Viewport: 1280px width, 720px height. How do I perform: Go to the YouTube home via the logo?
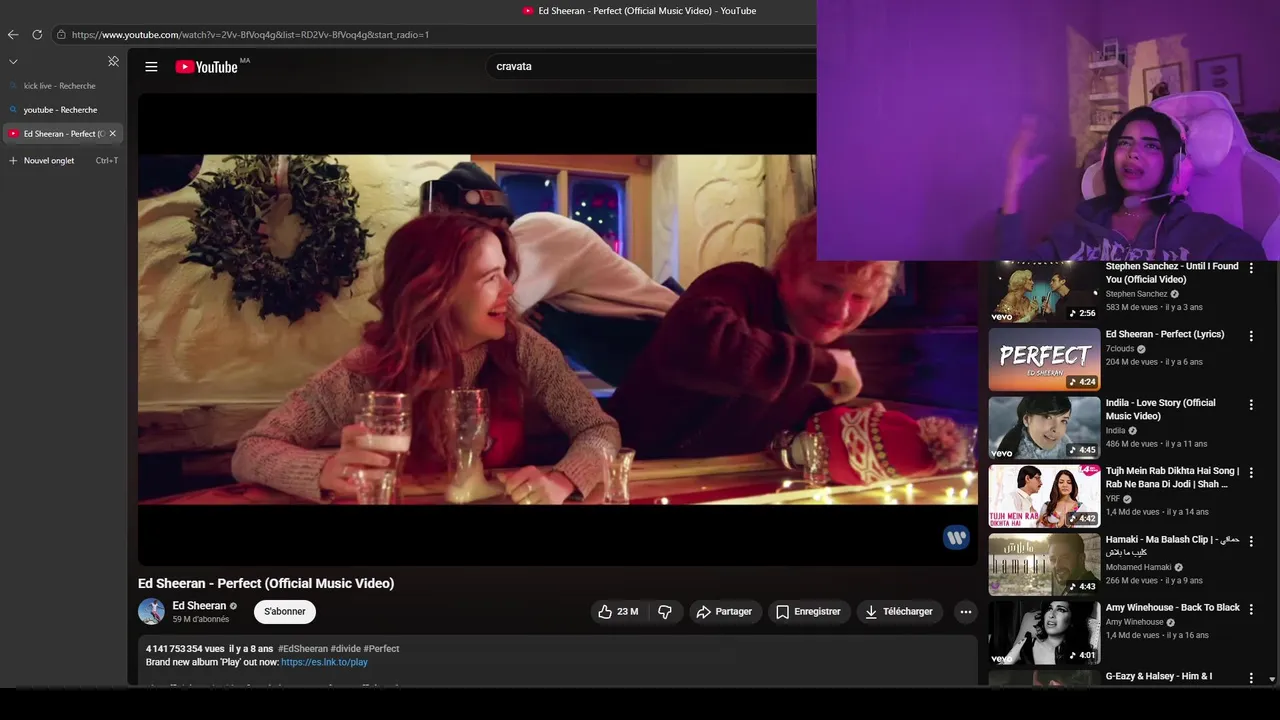(207, 67)
